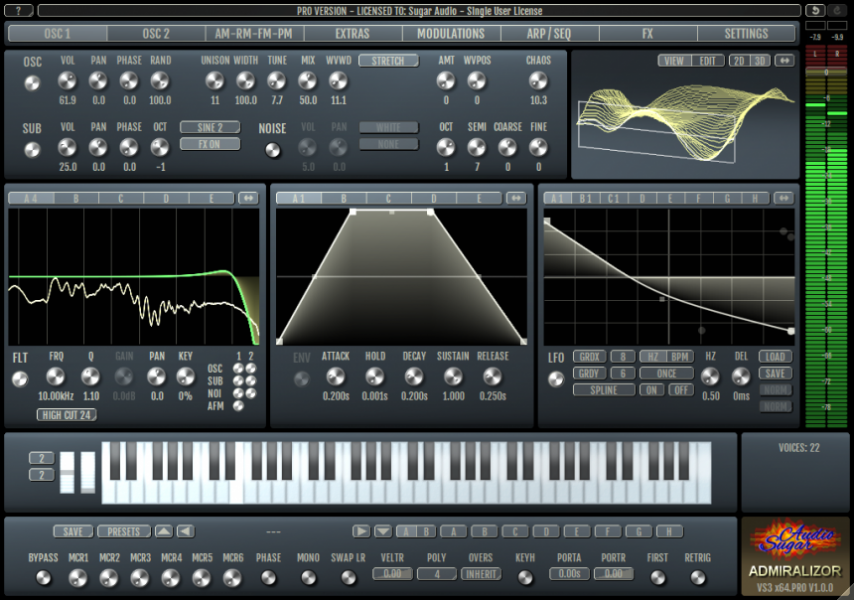Click the LOAD button in the LFO section

[x=773, y=357]
